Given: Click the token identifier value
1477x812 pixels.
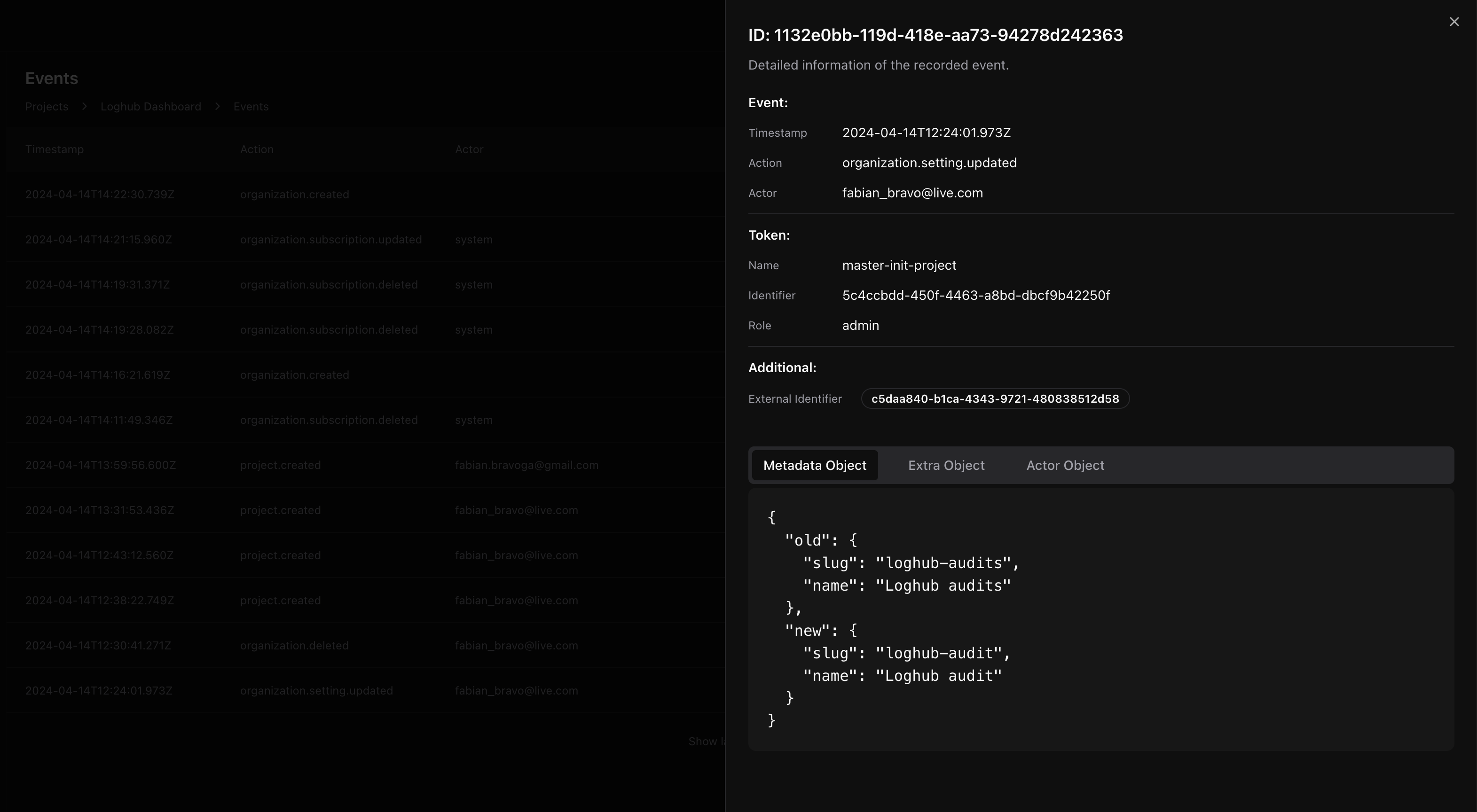Looking at the screenshot, I should point(975,296).
